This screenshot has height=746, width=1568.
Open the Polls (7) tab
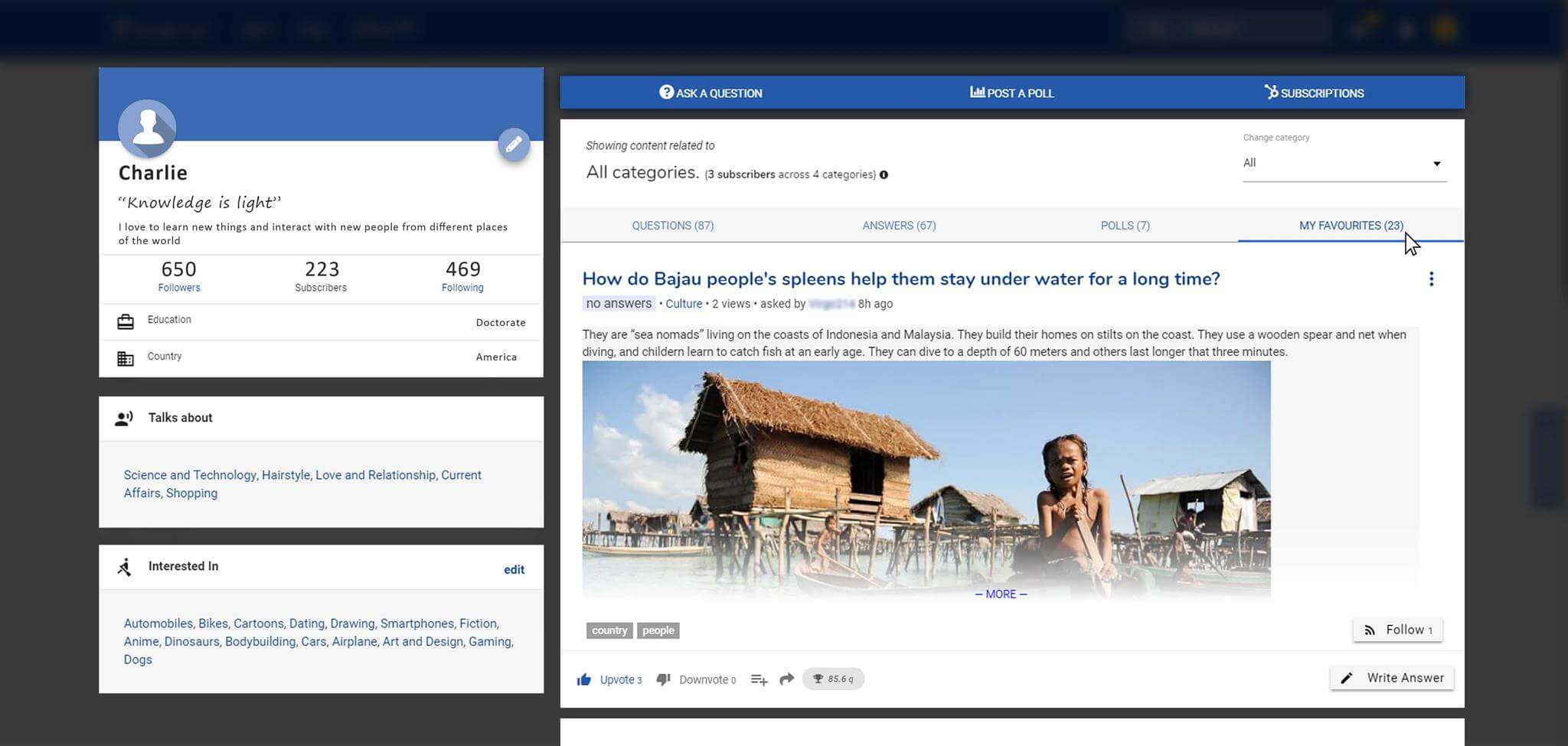pos(1125,226)
